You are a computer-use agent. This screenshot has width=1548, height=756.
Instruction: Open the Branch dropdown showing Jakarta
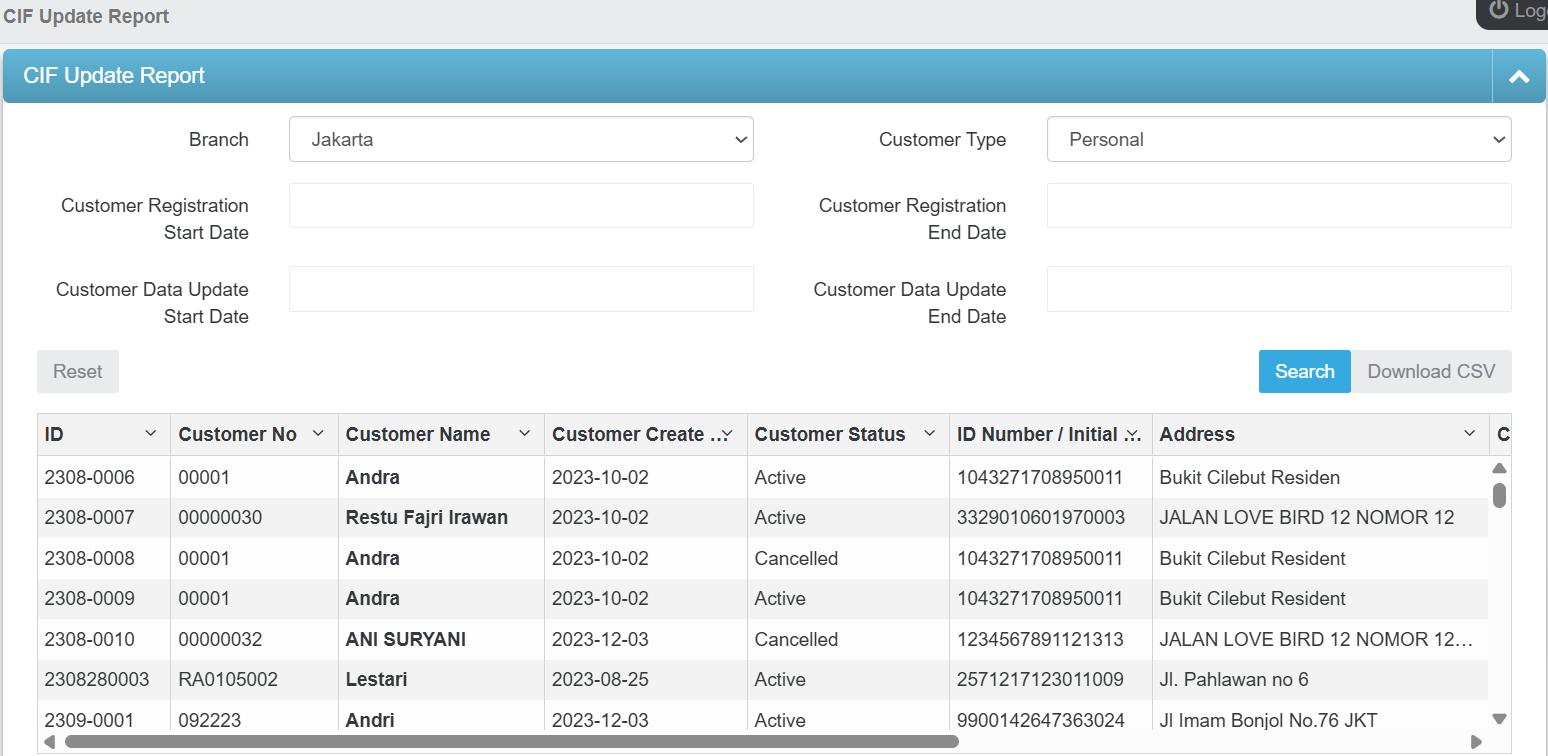coord(520,140)
